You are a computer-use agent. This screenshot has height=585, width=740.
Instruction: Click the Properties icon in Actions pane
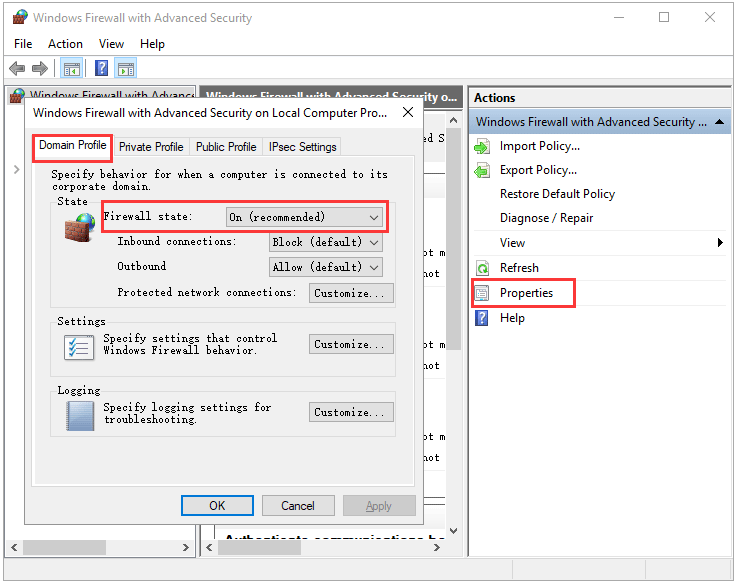pos(482,293)
